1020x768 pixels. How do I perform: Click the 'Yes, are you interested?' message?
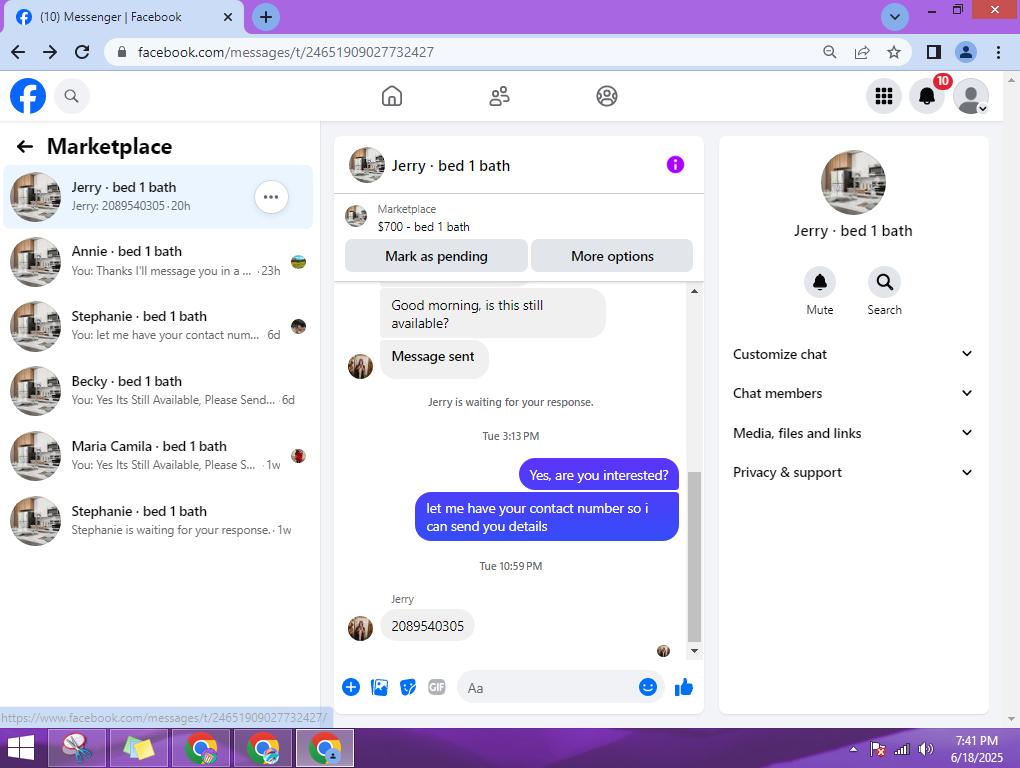click(x=598, y=475)
